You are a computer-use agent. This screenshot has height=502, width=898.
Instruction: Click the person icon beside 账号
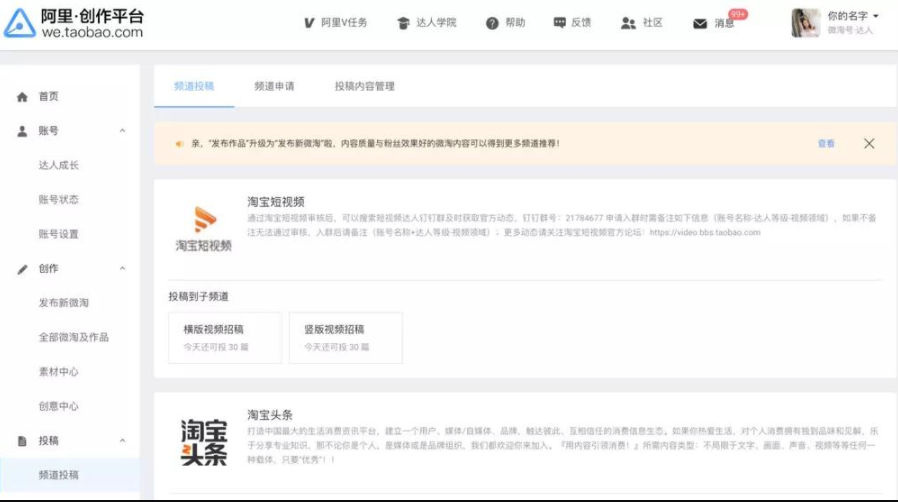coord(22,131)
